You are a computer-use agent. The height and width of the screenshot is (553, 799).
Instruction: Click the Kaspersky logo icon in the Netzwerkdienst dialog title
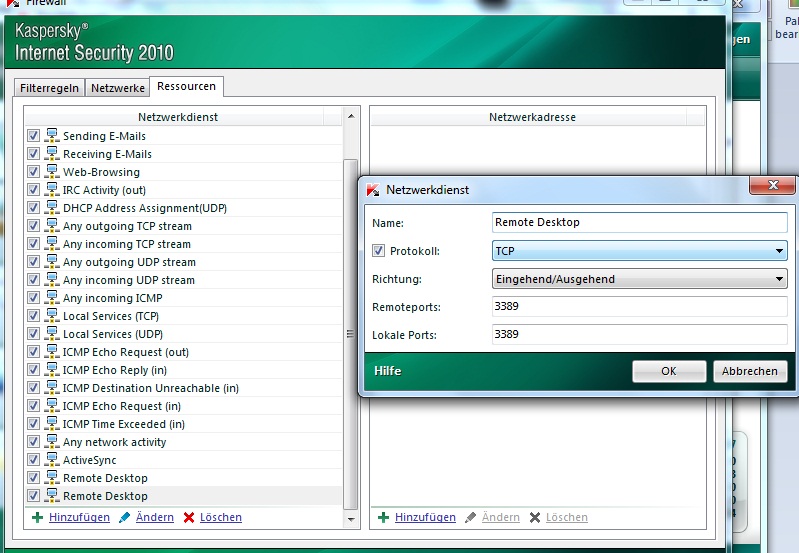click(373, 190)
